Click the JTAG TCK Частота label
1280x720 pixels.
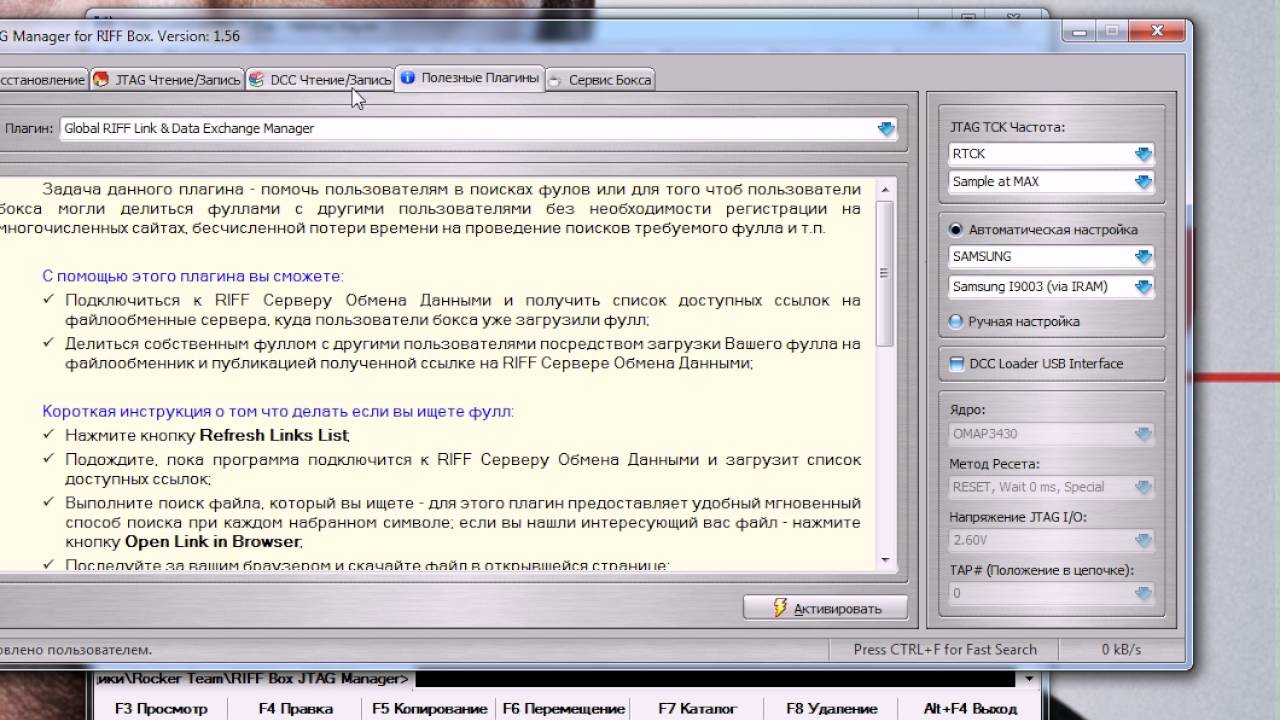(1007, 127)
